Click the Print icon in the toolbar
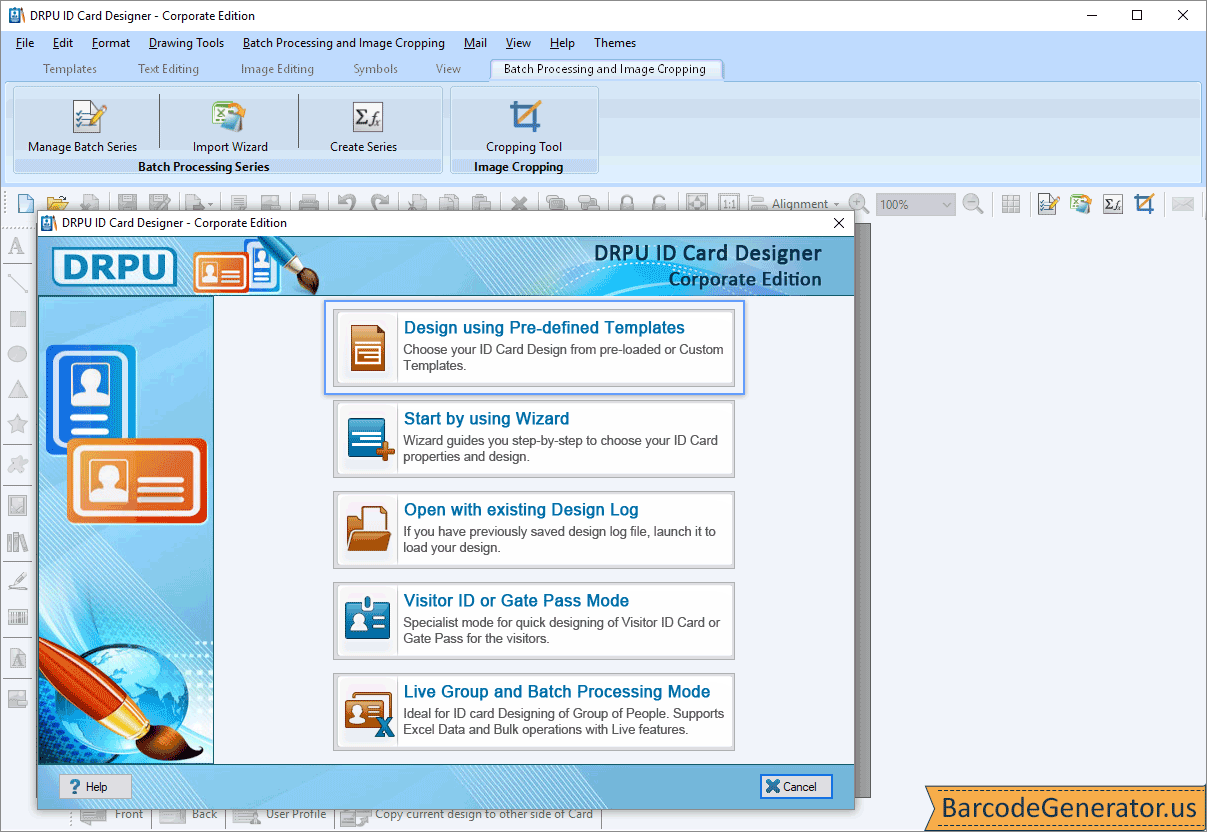The width and height of the screenshot is (1207, 832). [x=309, y=204]
